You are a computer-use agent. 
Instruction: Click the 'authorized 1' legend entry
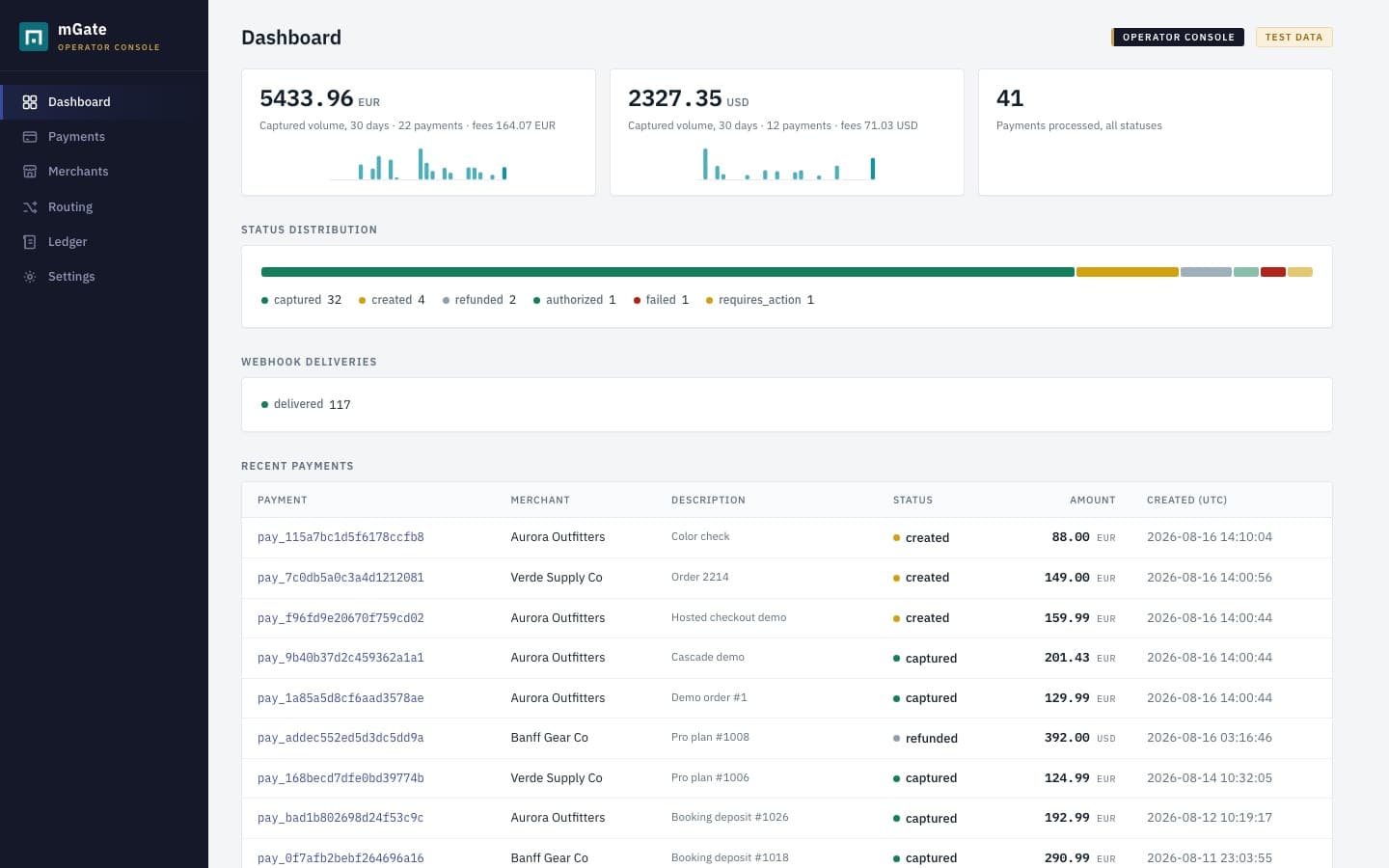[x=574, y=300]
